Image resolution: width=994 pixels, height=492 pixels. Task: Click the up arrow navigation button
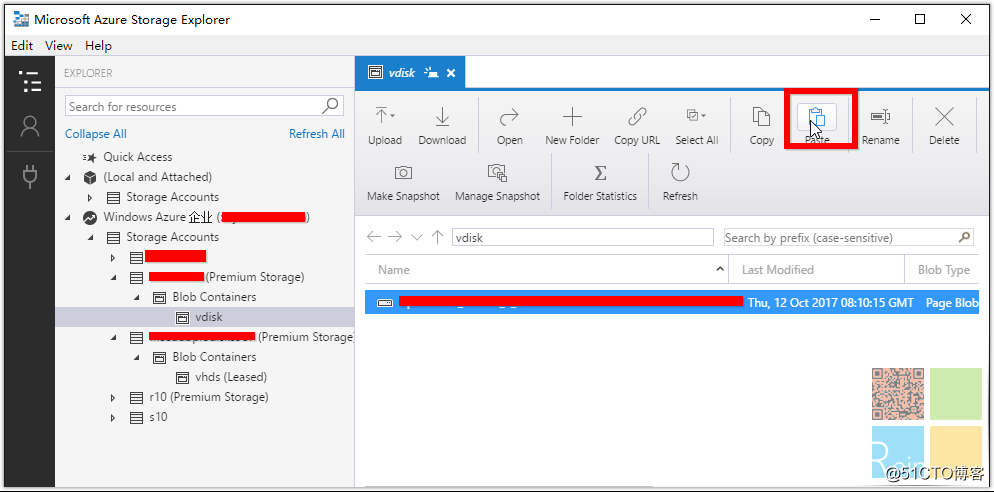coord(437,237)
